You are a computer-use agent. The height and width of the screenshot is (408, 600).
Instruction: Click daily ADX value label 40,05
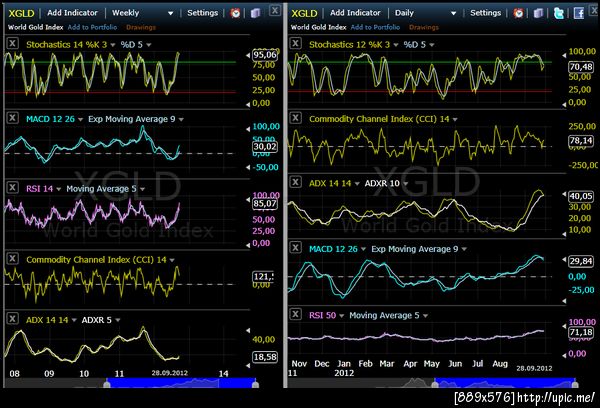pyautogui.click(x=581, y=196)
